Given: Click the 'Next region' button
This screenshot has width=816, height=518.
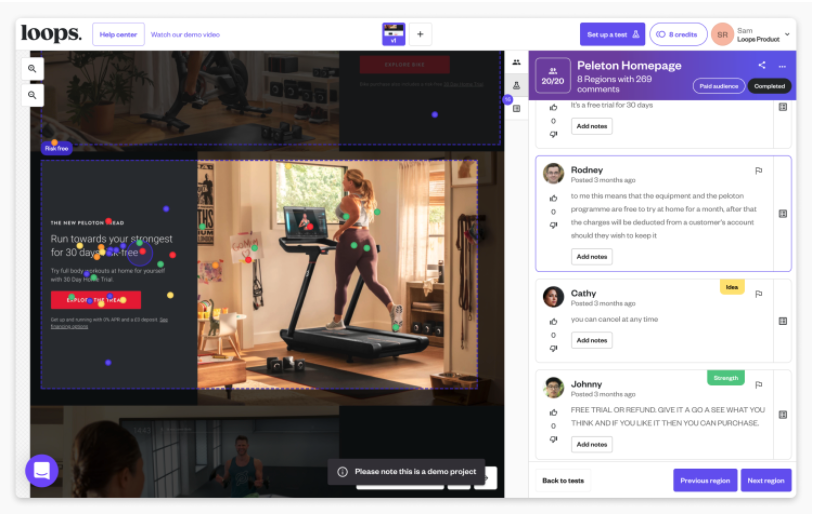Looking at the screenshot, I should (x=766, y=481).
